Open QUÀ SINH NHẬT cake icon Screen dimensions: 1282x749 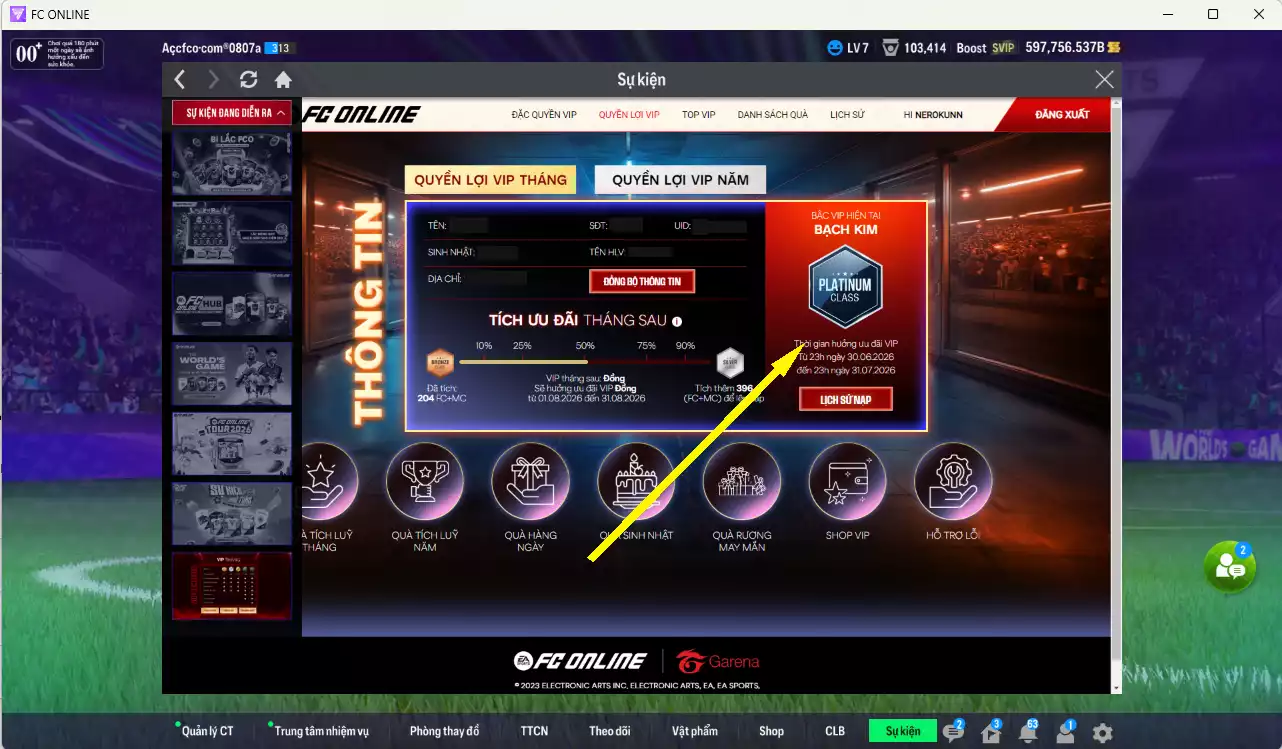[x=636, y=481]
